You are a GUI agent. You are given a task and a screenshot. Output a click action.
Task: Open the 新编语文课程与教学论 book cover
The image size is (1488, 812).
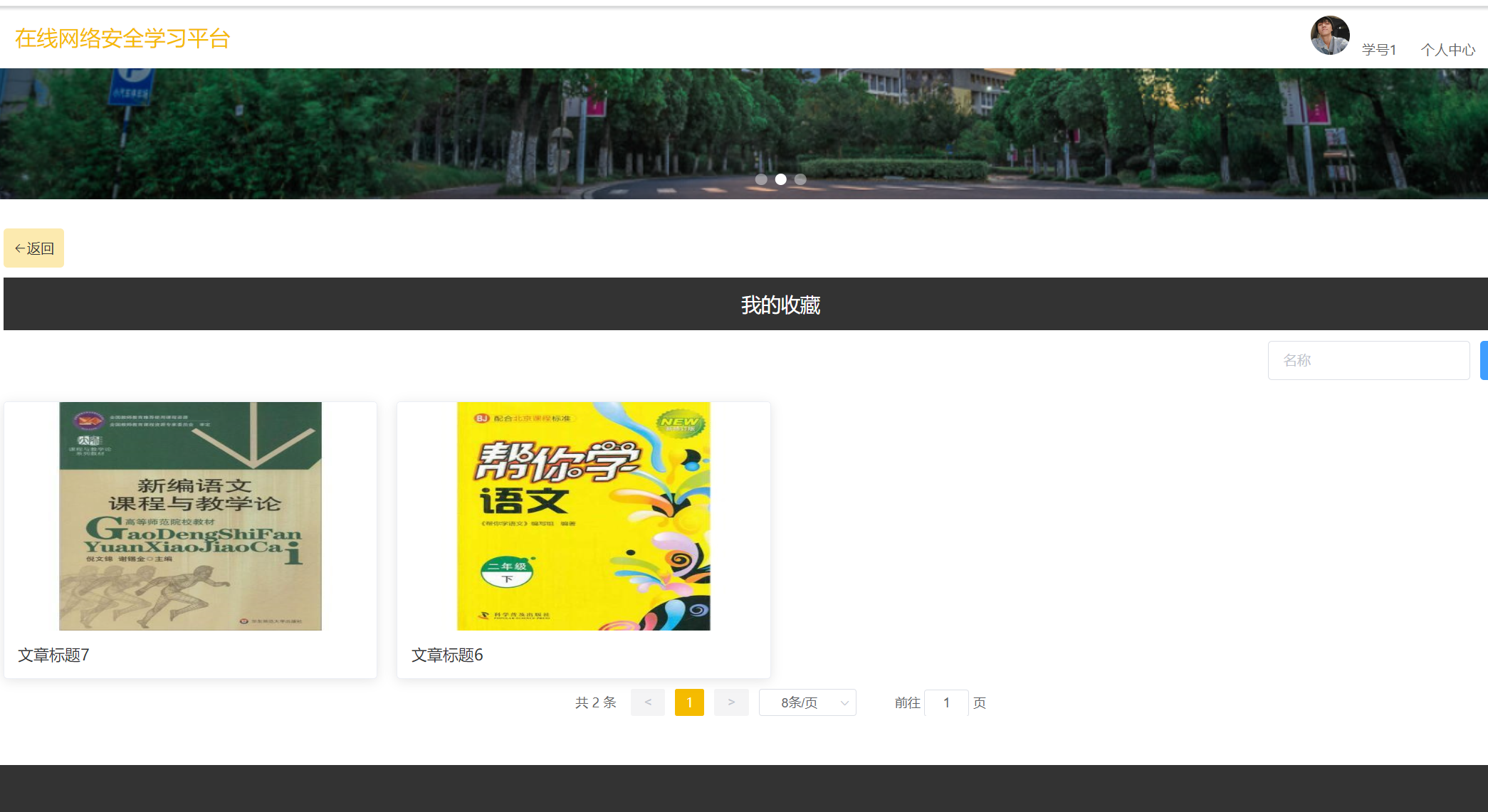pyautogui.click(x=190, y=516)
